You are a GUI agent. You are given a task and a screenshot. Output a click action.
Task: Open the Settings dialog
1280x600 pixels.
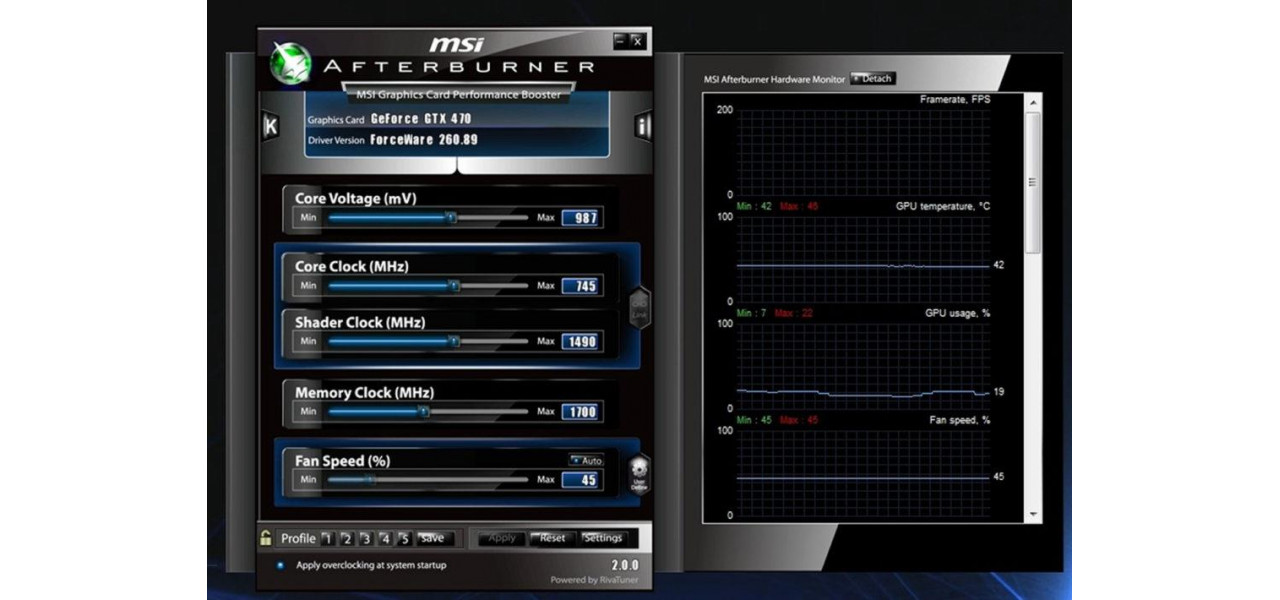pyautogui.click(x=603, y=538)
